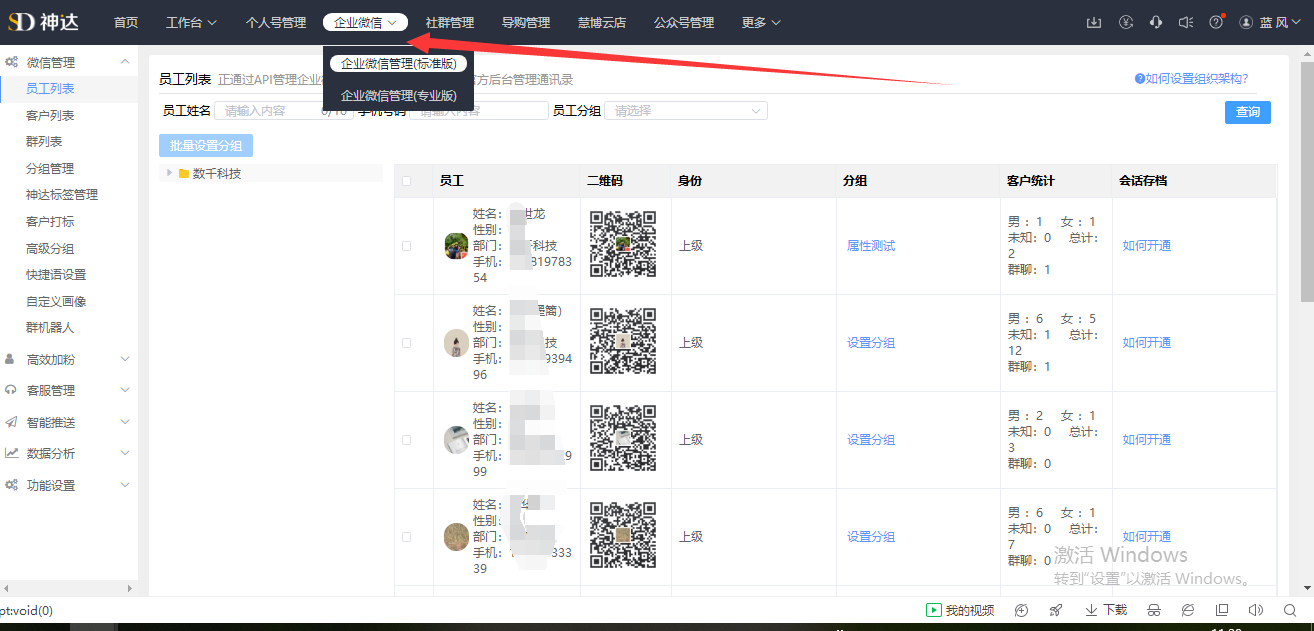
Task: Click the yuan recharge icon in header
Action: (1125, 22)
